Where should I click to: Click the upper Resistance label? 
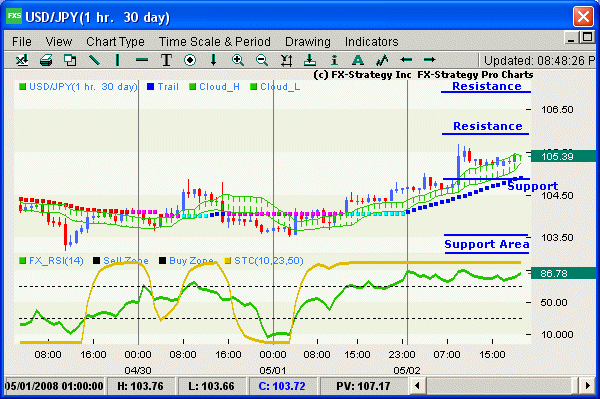pyautogui.click(x=486, y=86)
